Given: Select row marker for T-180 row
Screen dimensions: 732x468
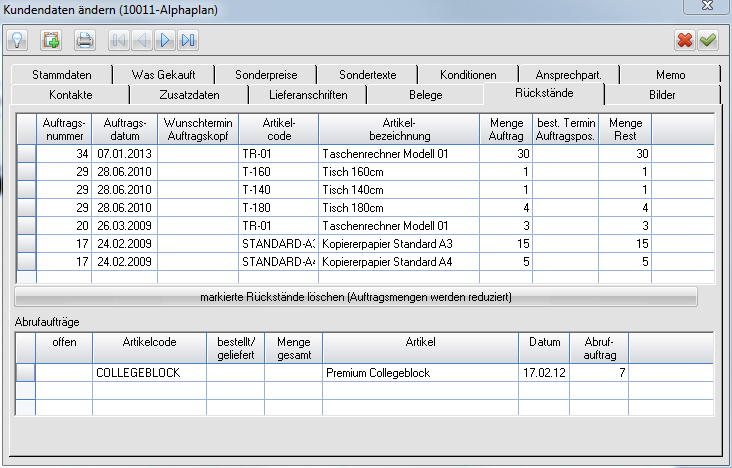Looking at the screenshot, I should tap(27, 207).
